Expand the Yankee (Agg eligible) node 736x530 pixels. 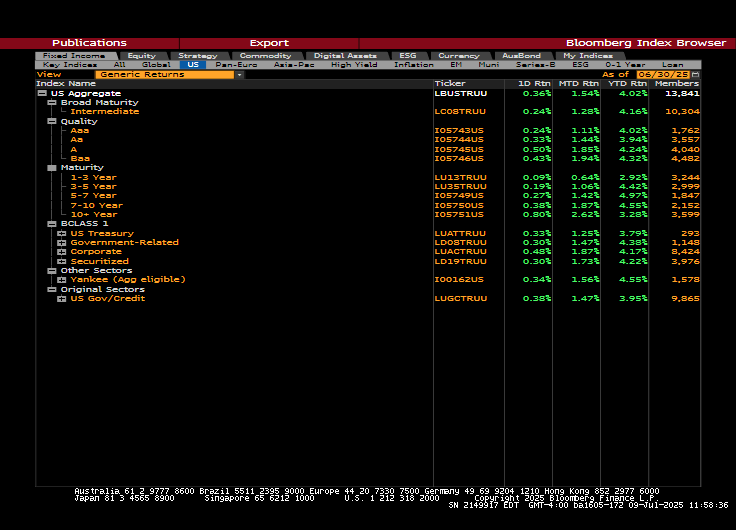tap(61, 280)
